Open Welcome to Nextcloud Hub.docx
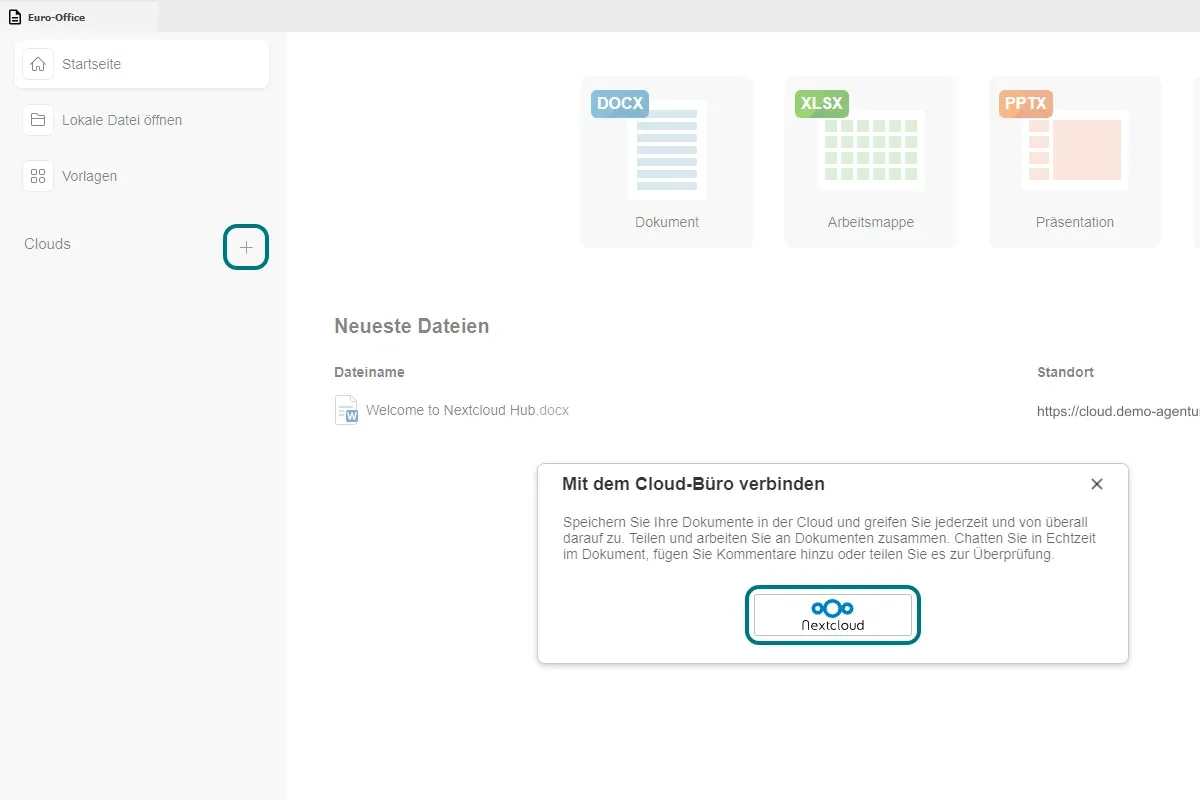1200x800 pixels. pyautogui.click(x=467, y=410)
